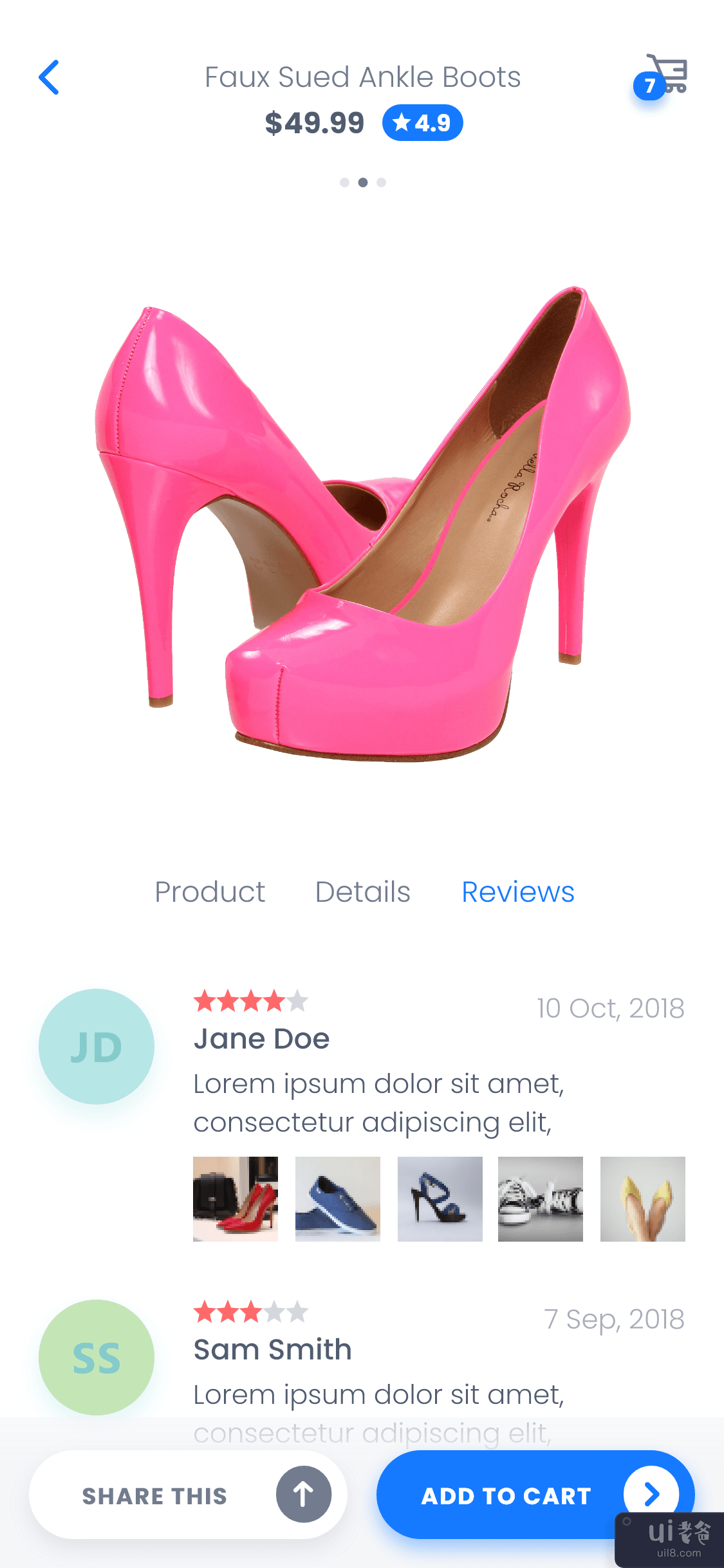Tap the 4.9 star rating badge
The width and height of the screenshot is (724, 1568).
click(422, 122)
